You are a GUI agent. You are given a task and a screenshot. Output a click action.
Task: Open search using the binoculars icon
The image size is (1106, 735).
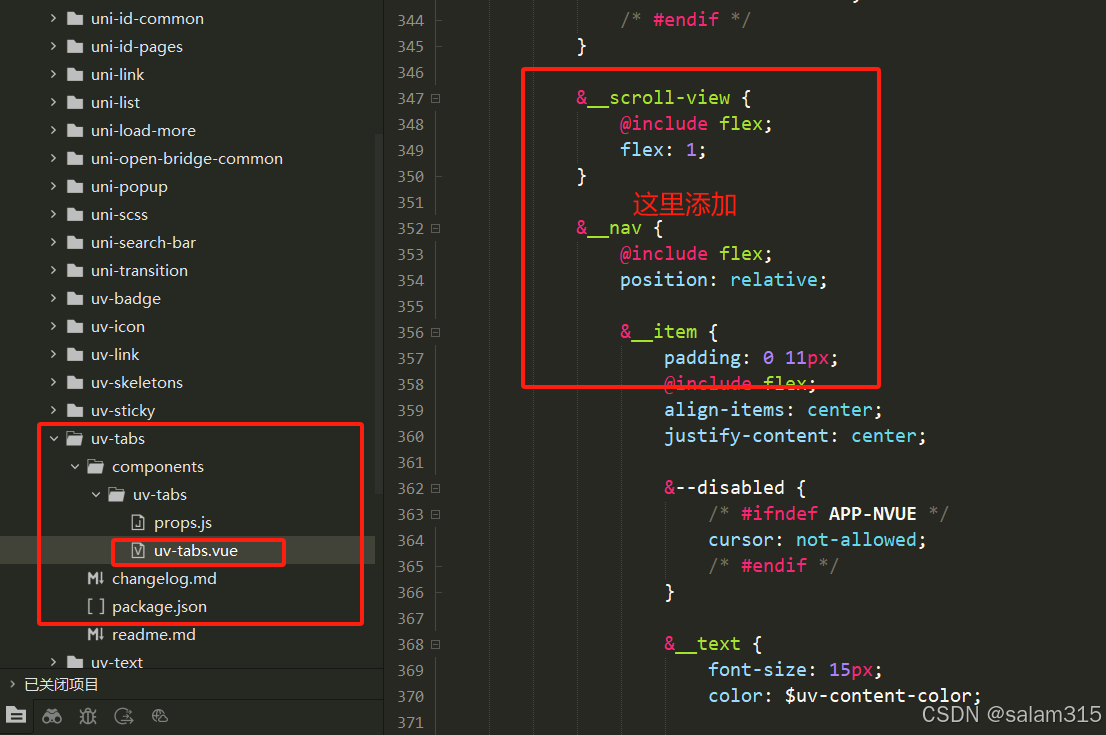(x=51, y=716)
